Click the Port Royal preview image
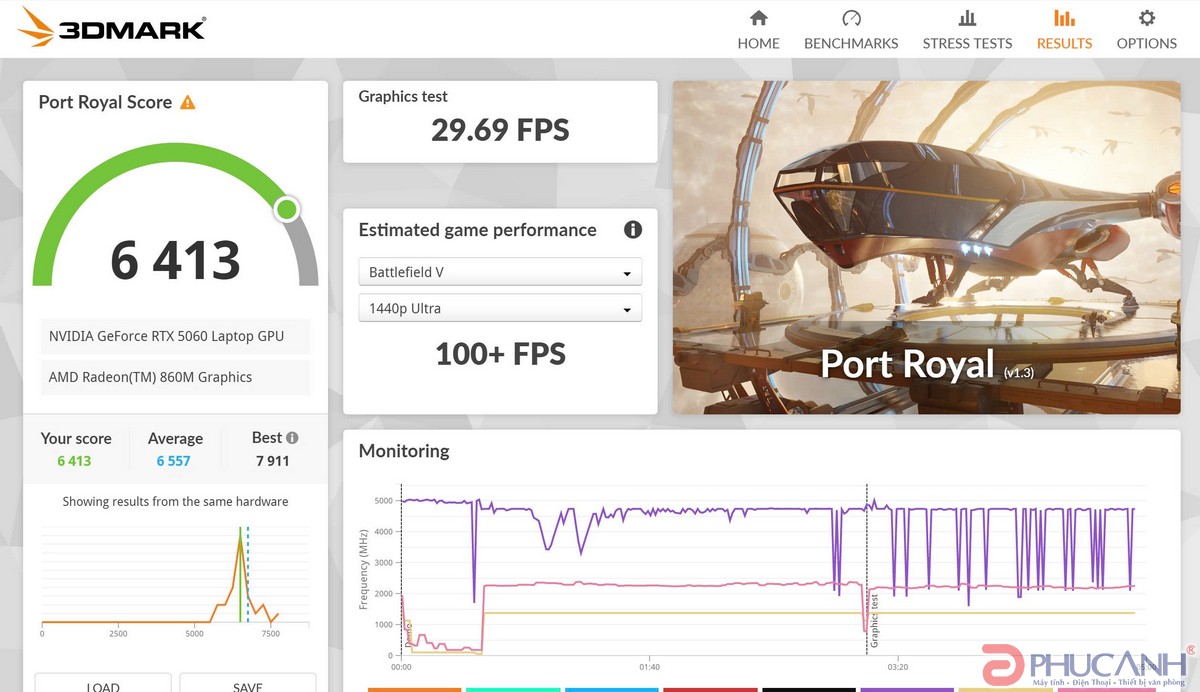 pos(926,248)
